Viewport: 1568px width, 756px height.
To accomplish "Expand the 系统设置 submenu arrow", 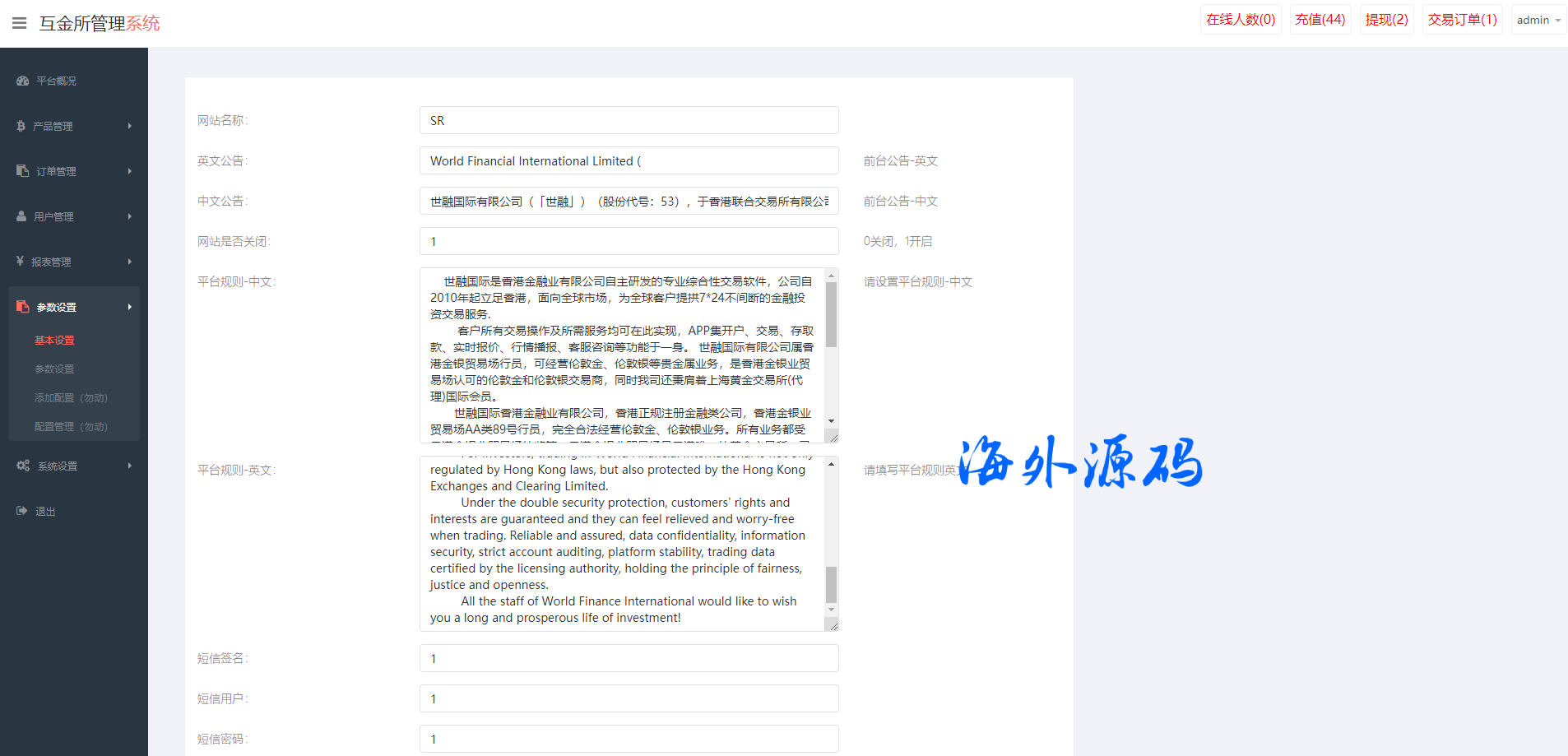I will (x=130, y=466).
